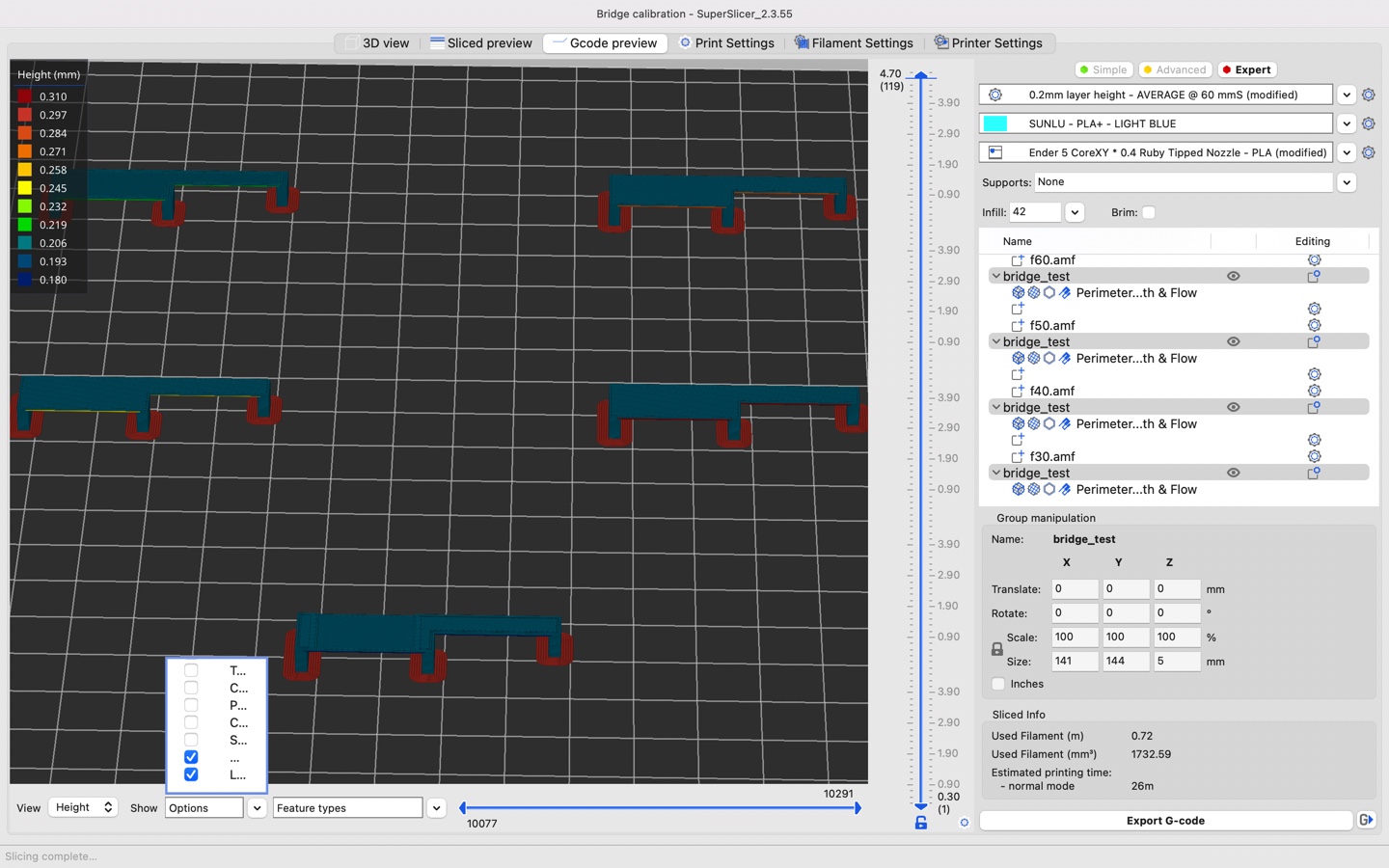This screenshot has height=868, width=1389.
Task: Click the Export G-code button
Action: [x=1166, y=820]
